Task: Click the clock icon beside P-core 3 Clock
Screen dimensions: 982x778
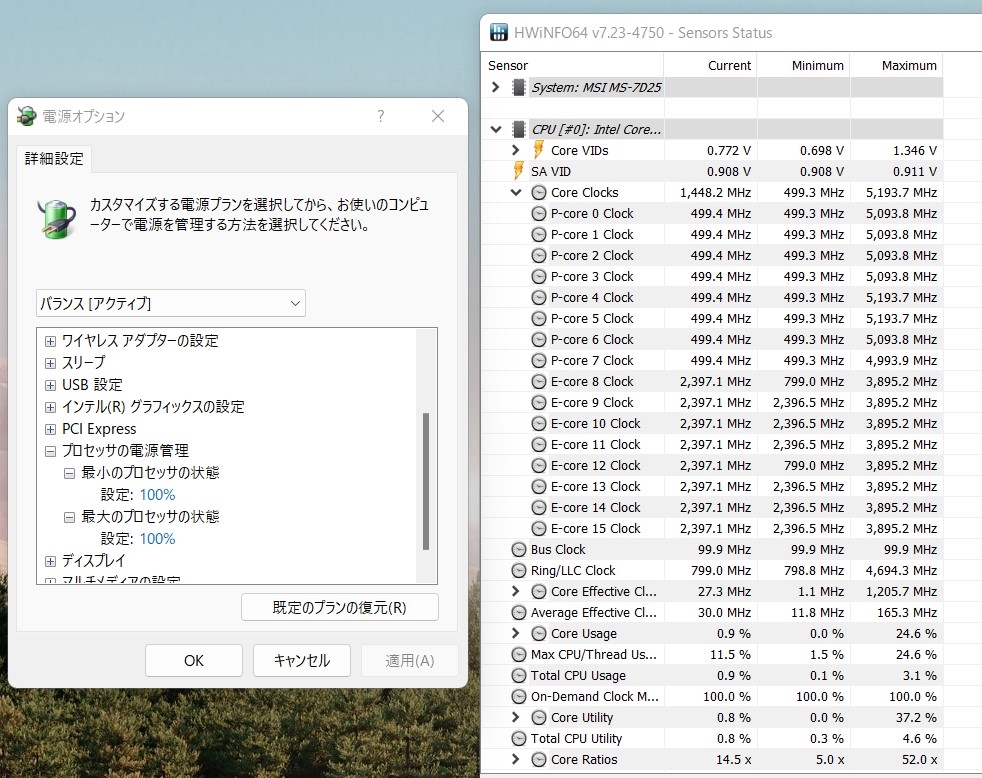Action: pos(539,276)
